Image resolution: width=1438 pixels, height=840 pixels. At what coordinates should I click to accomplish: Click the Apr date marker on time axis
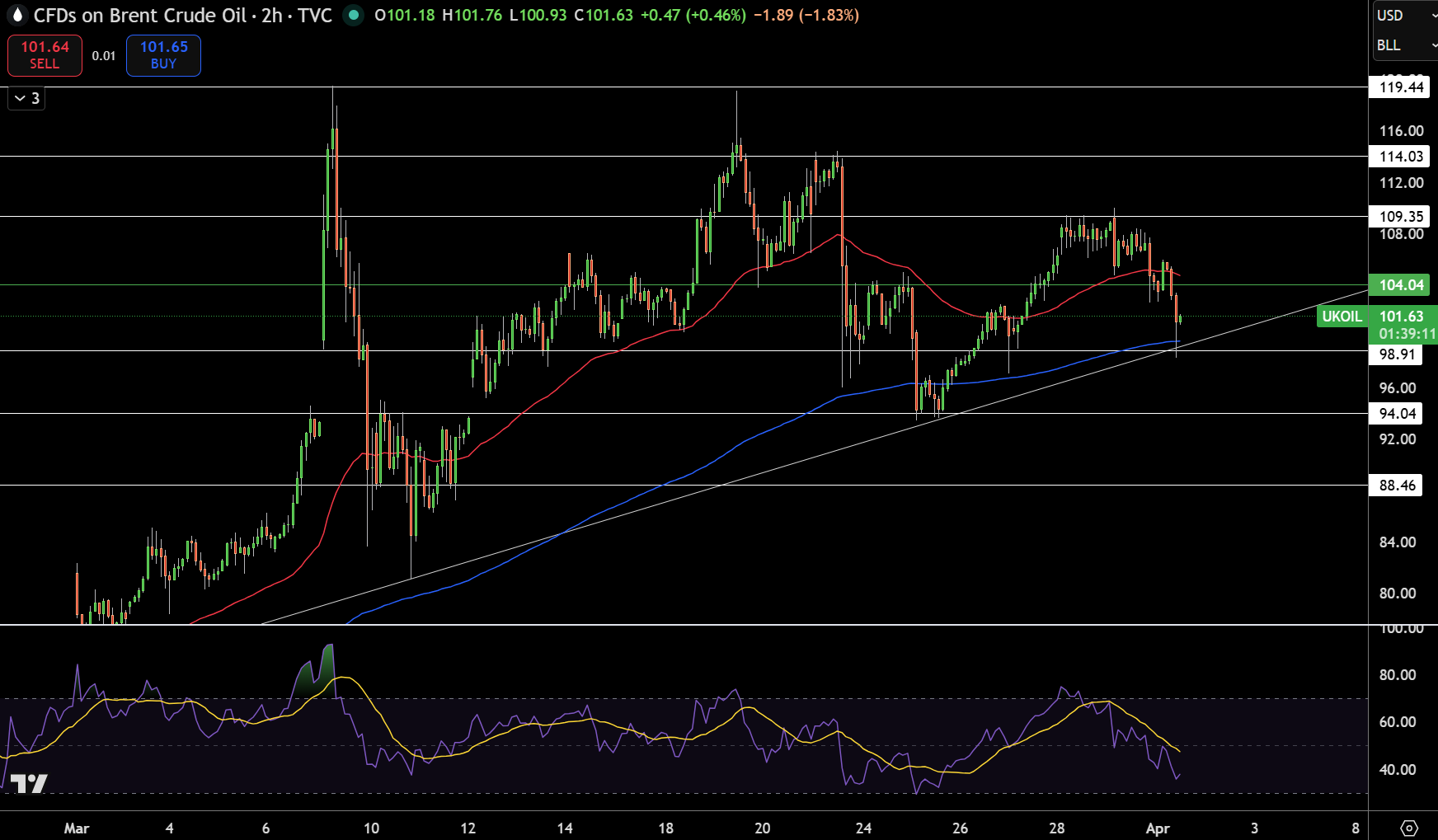(x=1158, y=828)
